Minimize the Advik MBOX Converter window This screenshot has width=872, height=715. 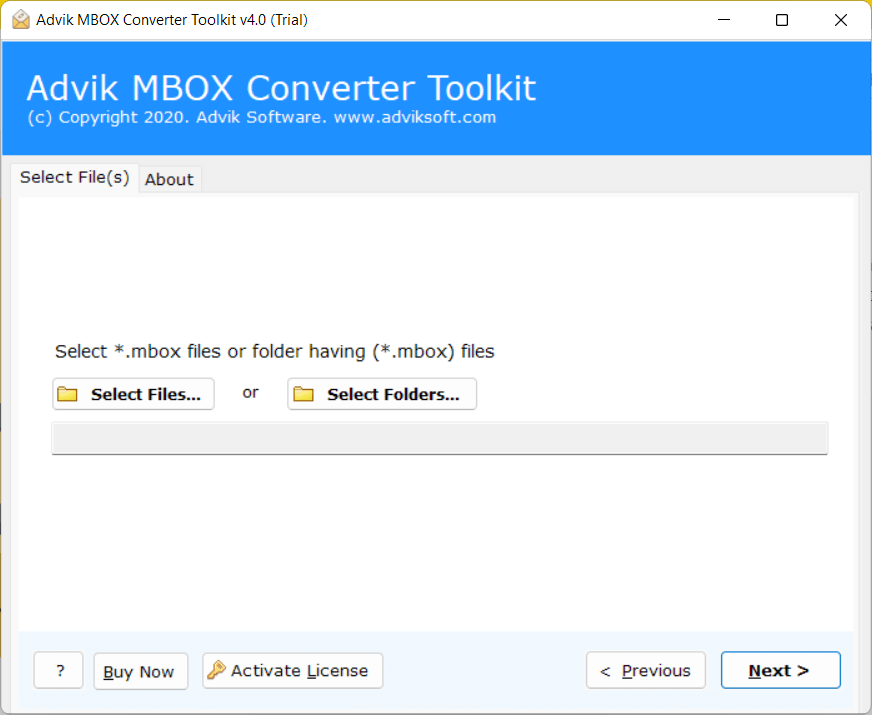724,20
